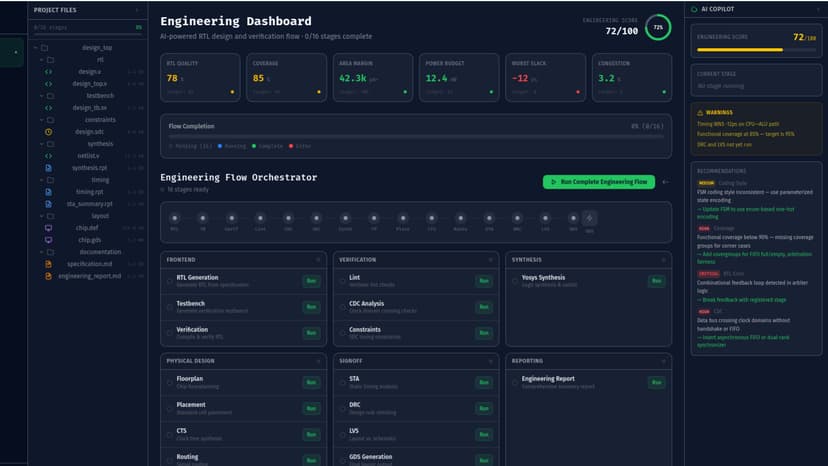Toggle the status circle for STA
Screen dimensions: 828x466
[342, 383]
